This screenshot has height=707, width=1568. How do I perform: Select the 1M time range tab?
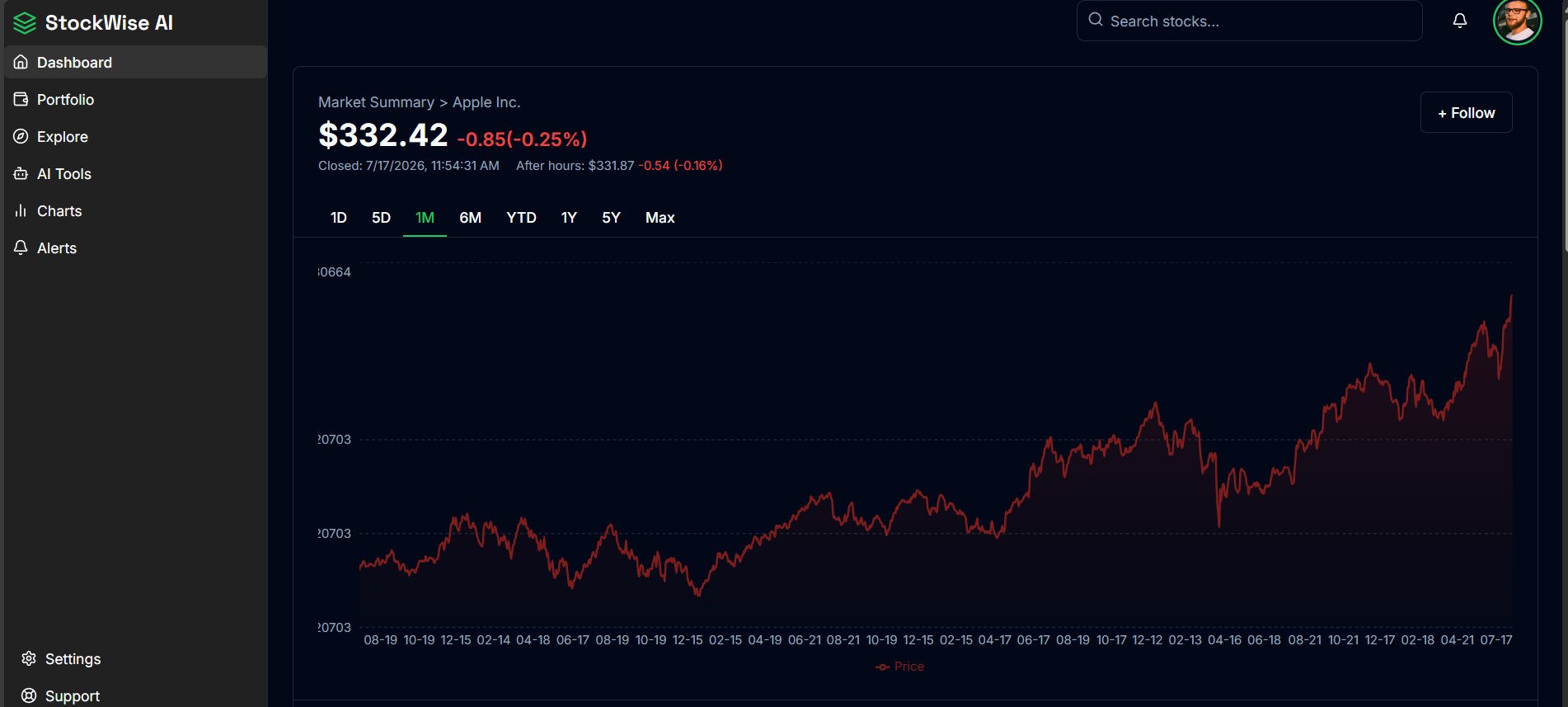click(425, 218)
